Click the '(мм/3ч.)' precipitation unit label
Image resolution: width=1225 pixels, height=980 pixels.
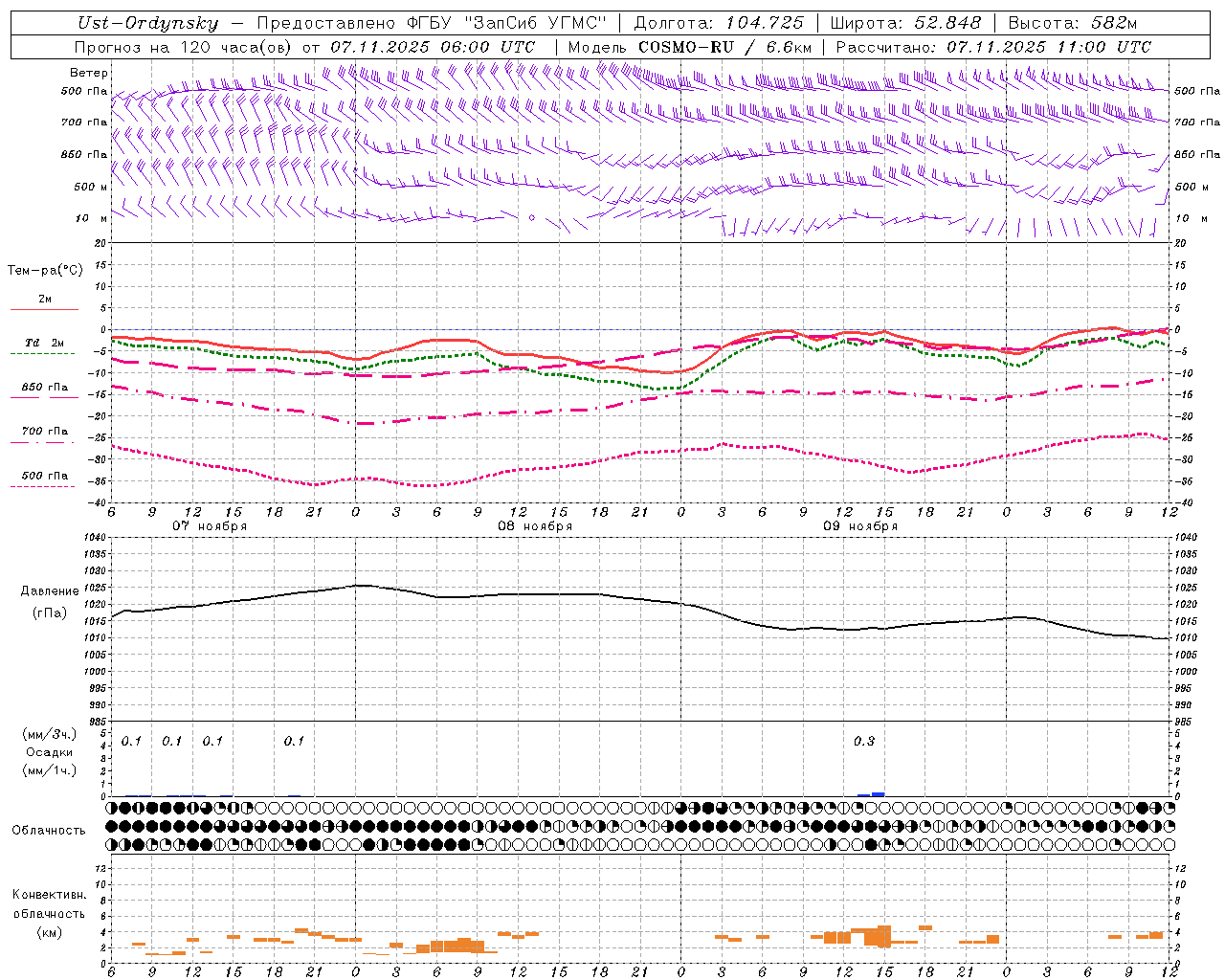(x=50, y=734)
